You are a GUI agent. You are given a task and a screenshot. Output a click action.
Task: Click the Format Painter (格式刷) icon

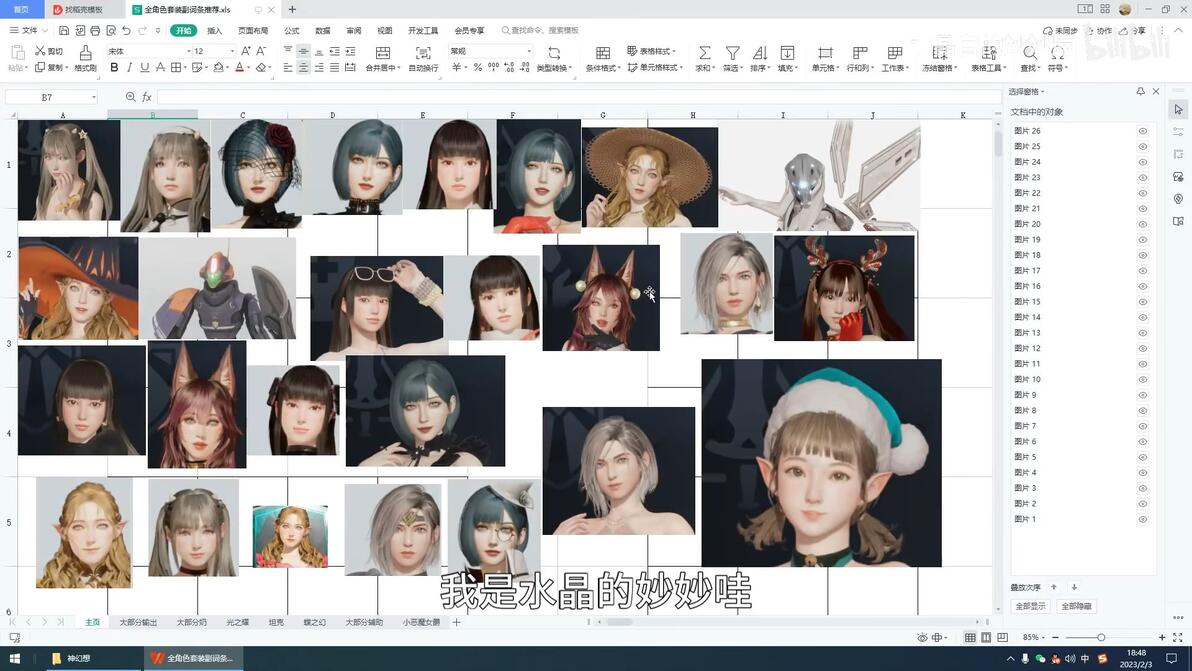tap(85, 52)
